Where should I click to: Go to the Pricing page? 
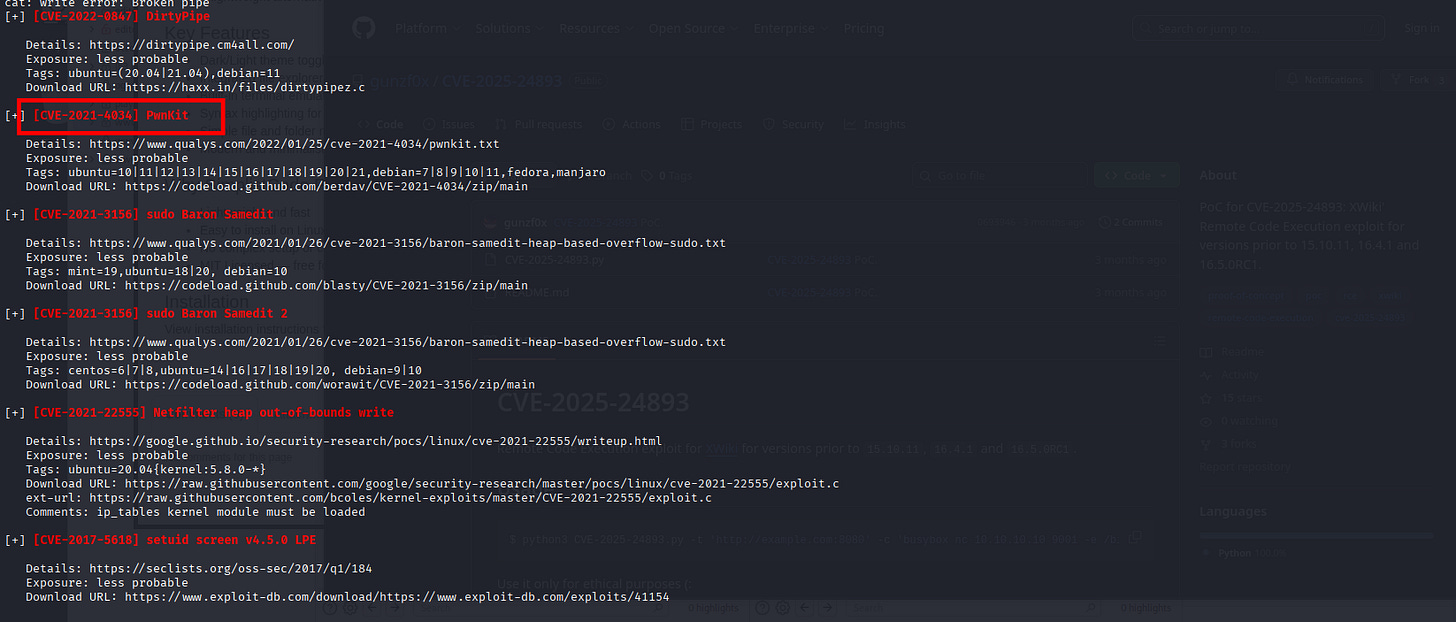click(x=863, y=29)
